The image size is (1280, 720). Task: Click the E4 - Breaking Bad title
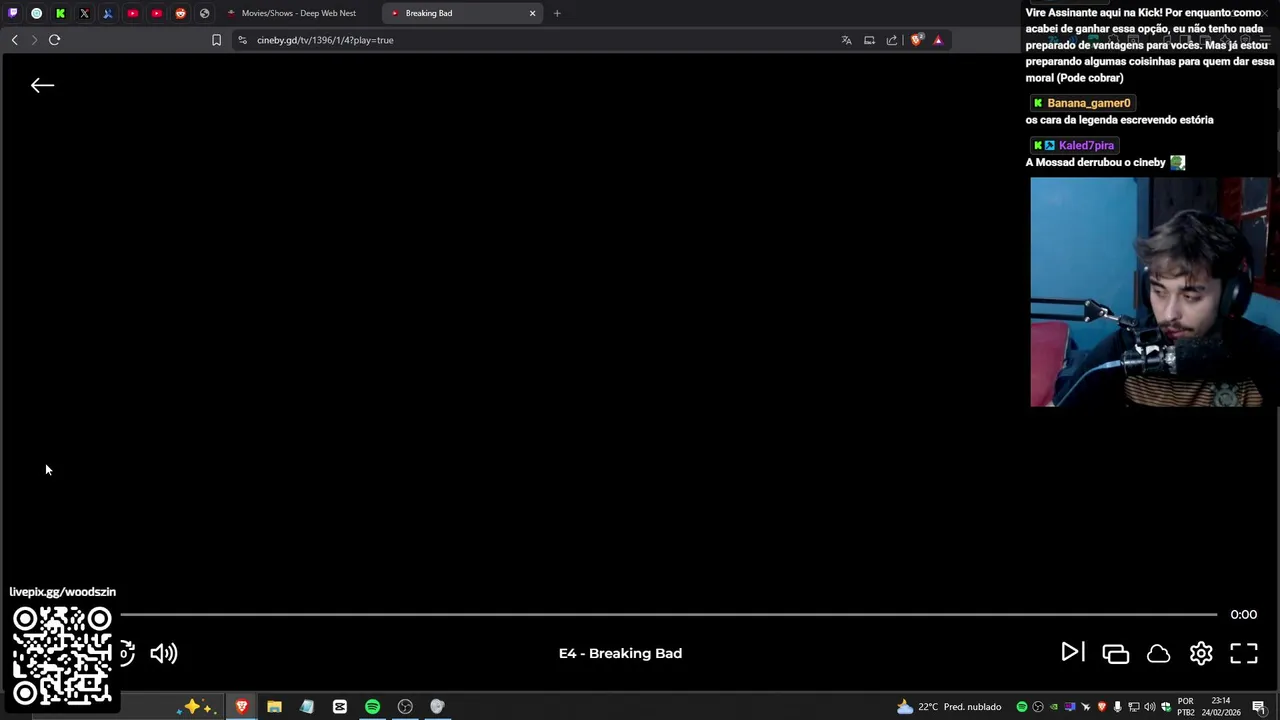coord(620,653)
